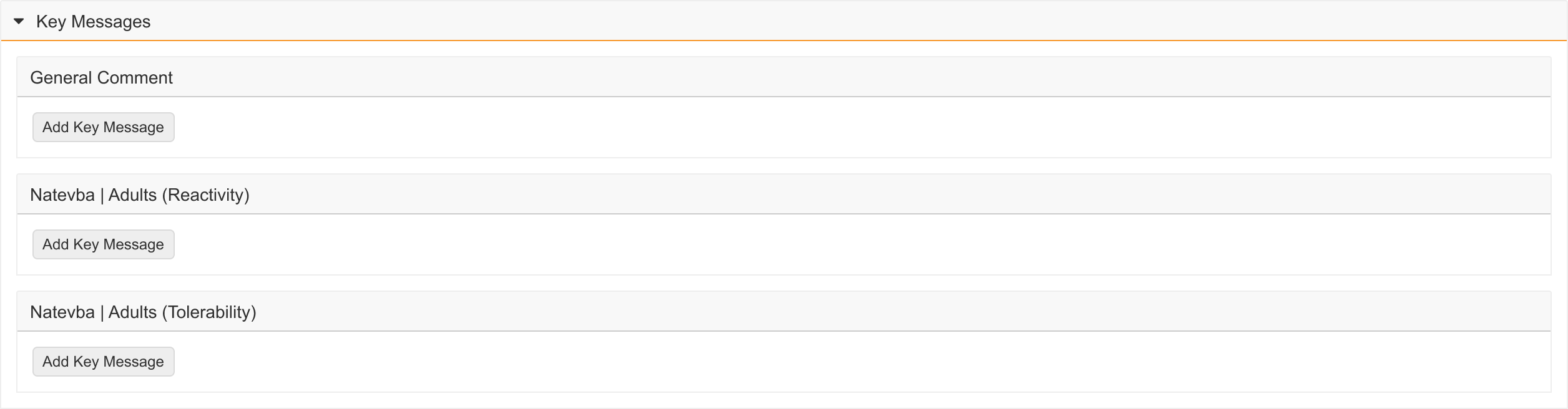1568x409 pixels.
Task: Click the Key Messages header title
Action: tap(93, 22)
